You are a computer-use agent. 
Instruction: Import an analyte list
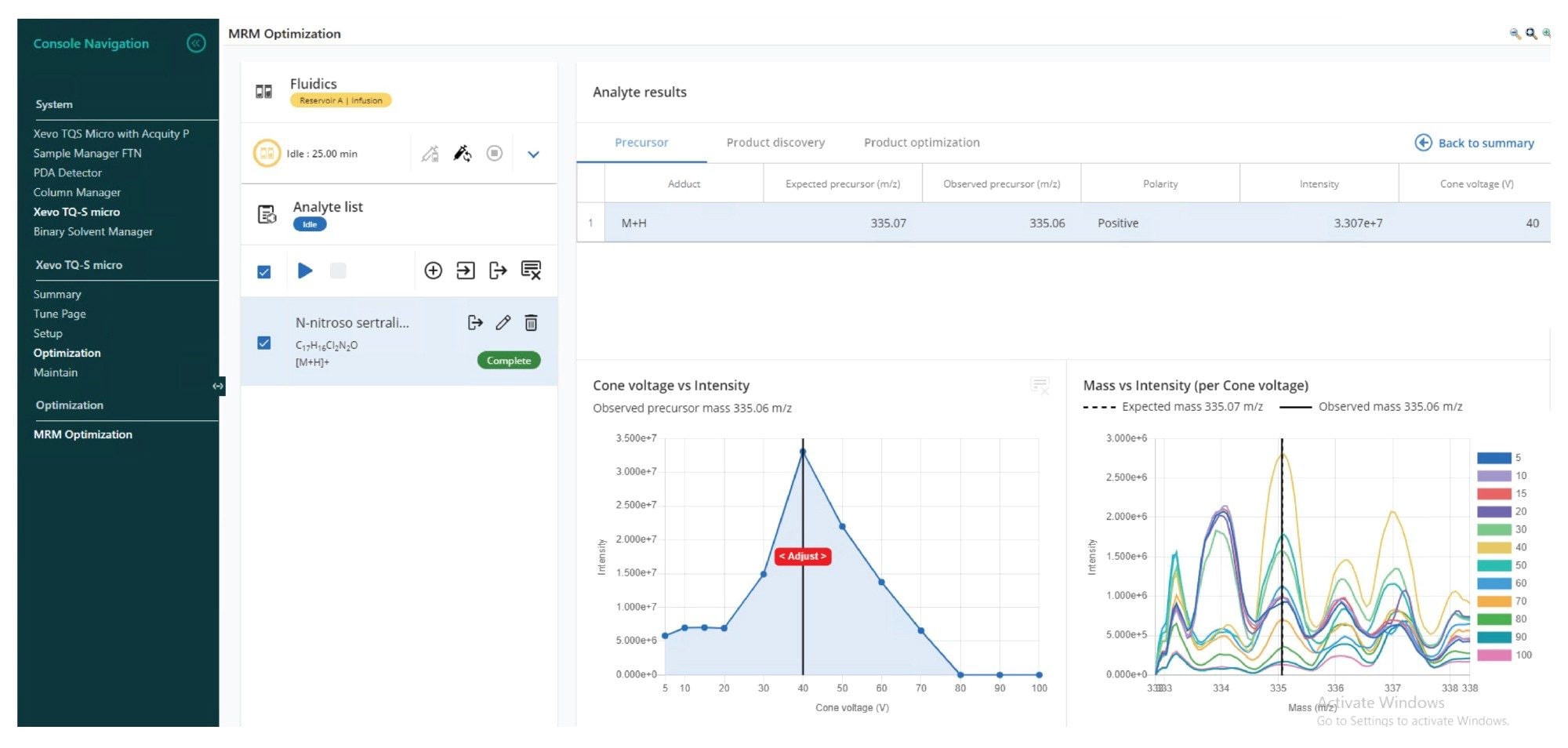click(466, 271)
